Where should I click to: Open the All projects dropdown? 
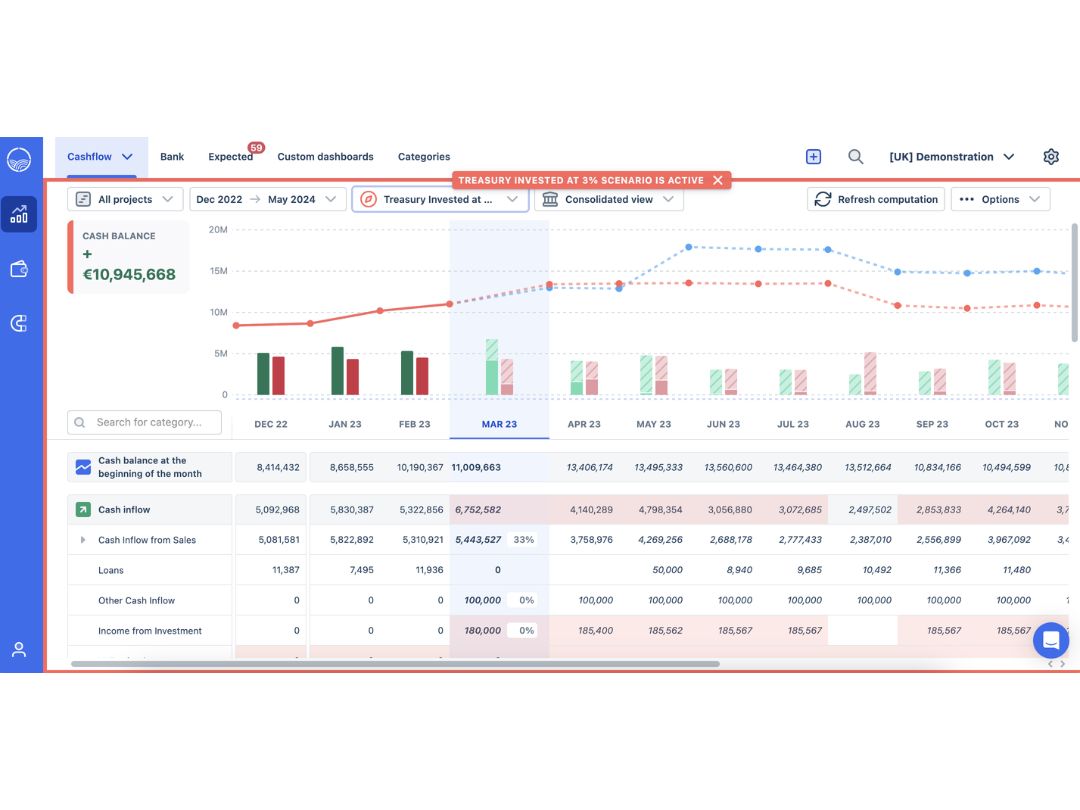pos(125,199)
